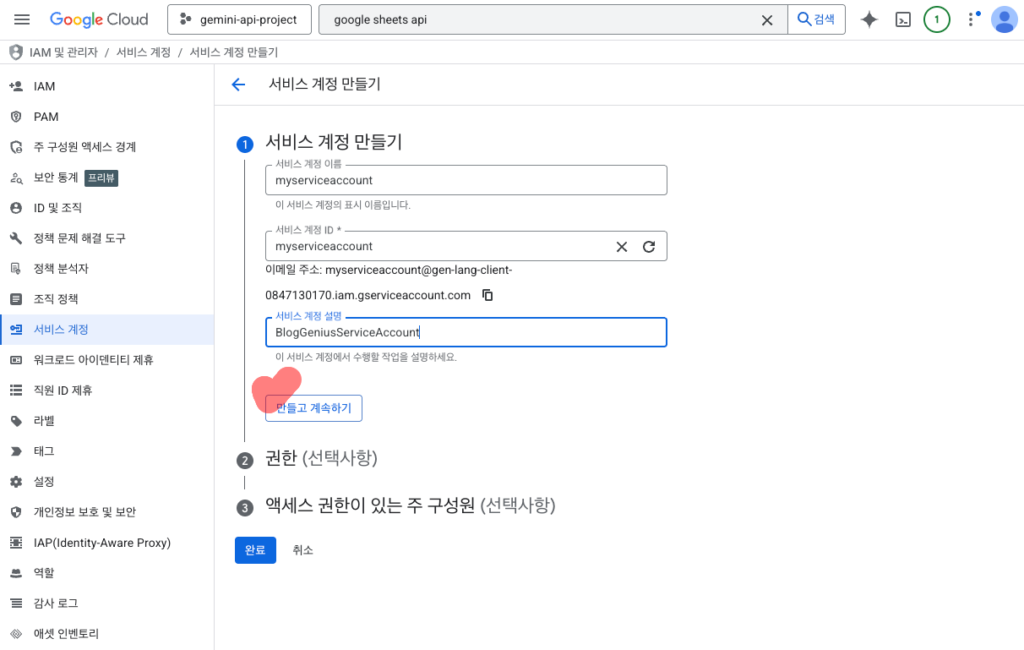This screenshot has width=1024, height=650.
Task: Clear the search box text
Action: 767,20
